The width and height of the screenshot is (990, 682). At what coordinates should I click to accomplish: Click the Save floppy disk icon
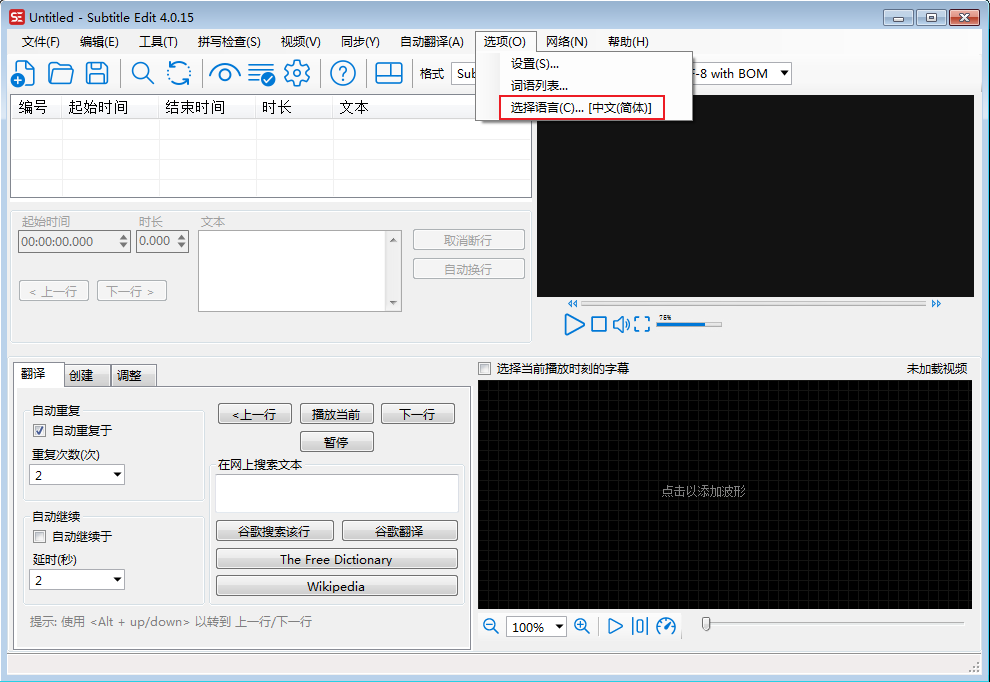pyautogui.click(x=97, y=73)
